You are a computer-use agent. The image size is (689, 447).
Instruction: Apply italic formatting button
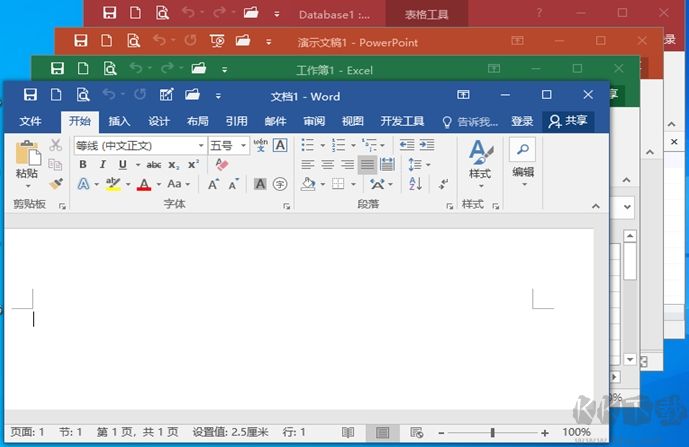102,165
